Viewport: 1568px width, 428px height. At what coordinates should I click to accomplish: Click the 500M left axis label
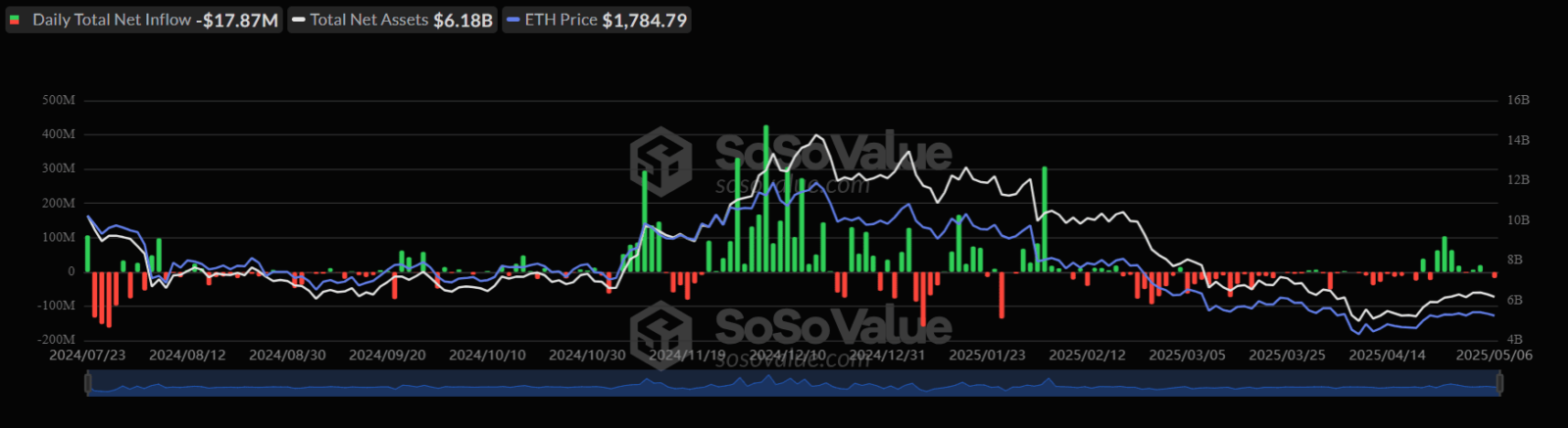[x=59, y=100]
